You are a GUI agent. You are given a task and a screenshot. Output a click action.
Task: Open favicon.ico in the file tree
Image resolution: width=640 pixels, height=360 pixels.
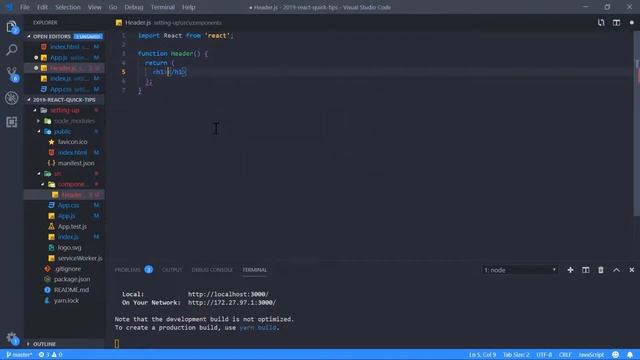tap(72, 142)
